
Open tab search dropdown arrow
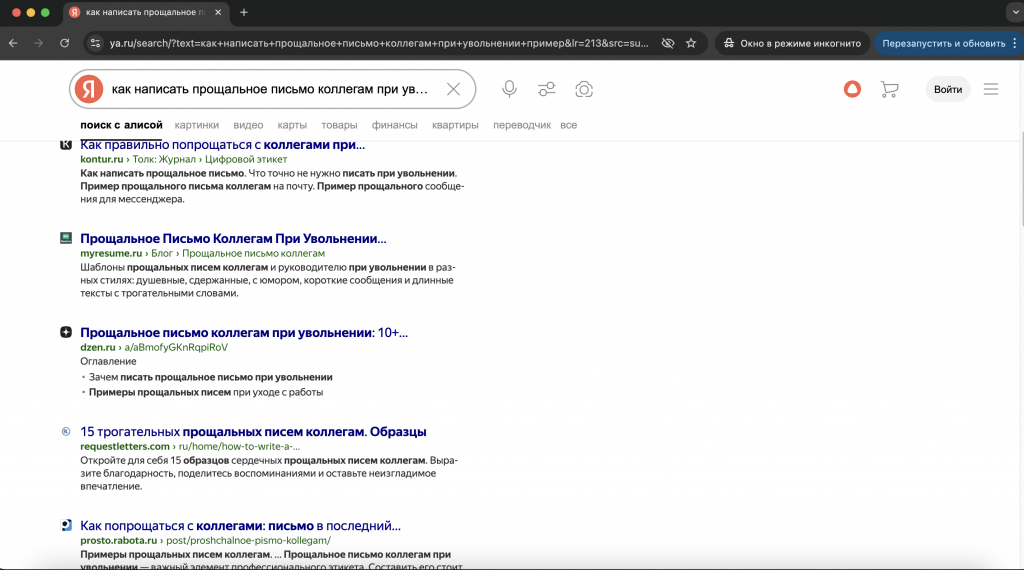[x=1015, y=12]
